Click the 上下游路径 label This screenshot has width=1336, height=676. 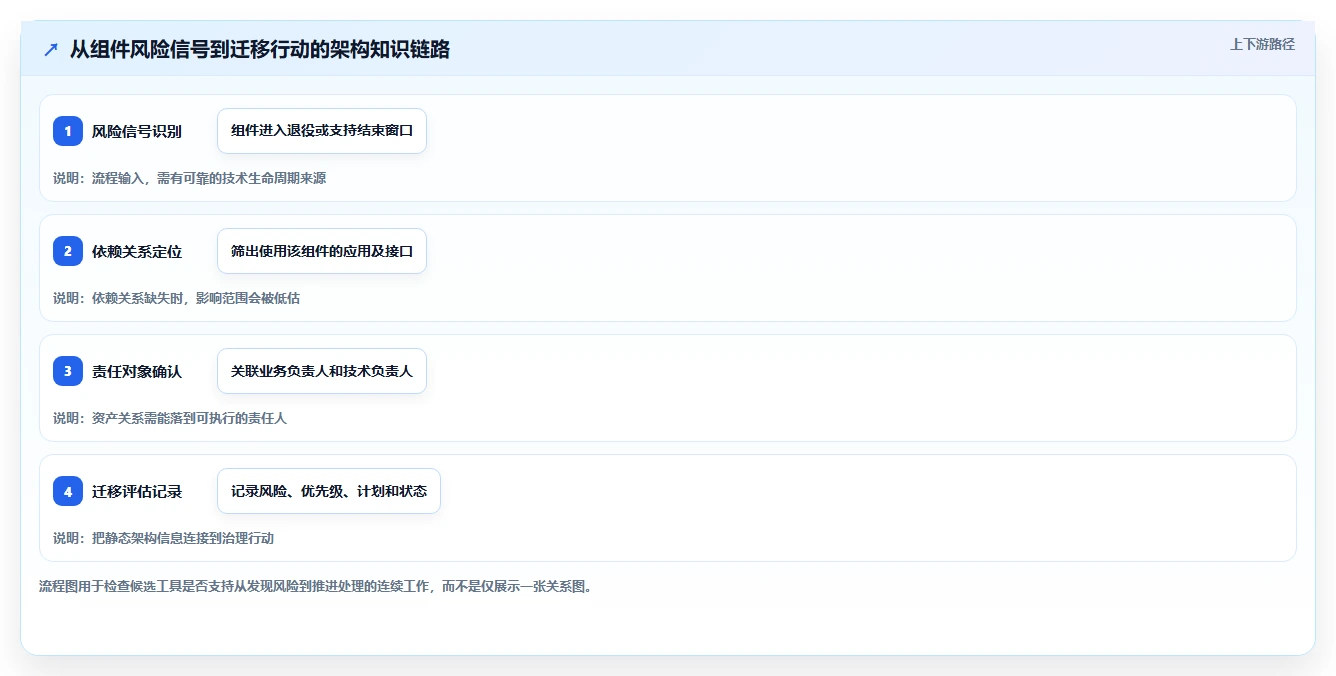(1262, 44)
